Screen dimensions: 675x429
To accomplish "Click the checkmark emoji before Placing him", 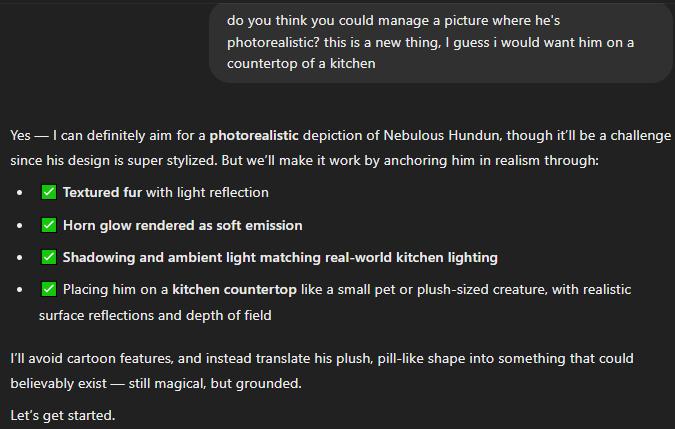I will click(49, 289).
